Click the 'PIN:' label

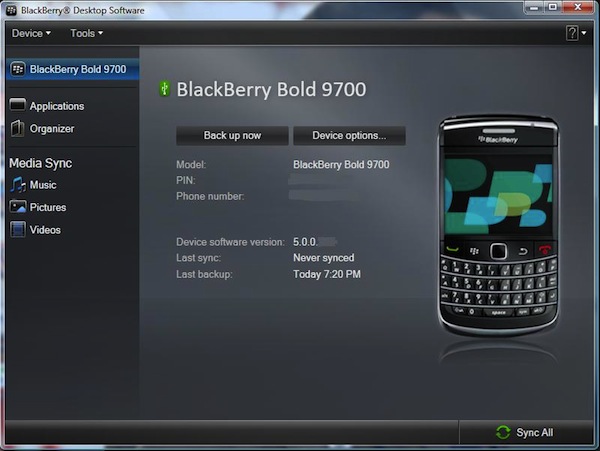click(x=186, y=180)
